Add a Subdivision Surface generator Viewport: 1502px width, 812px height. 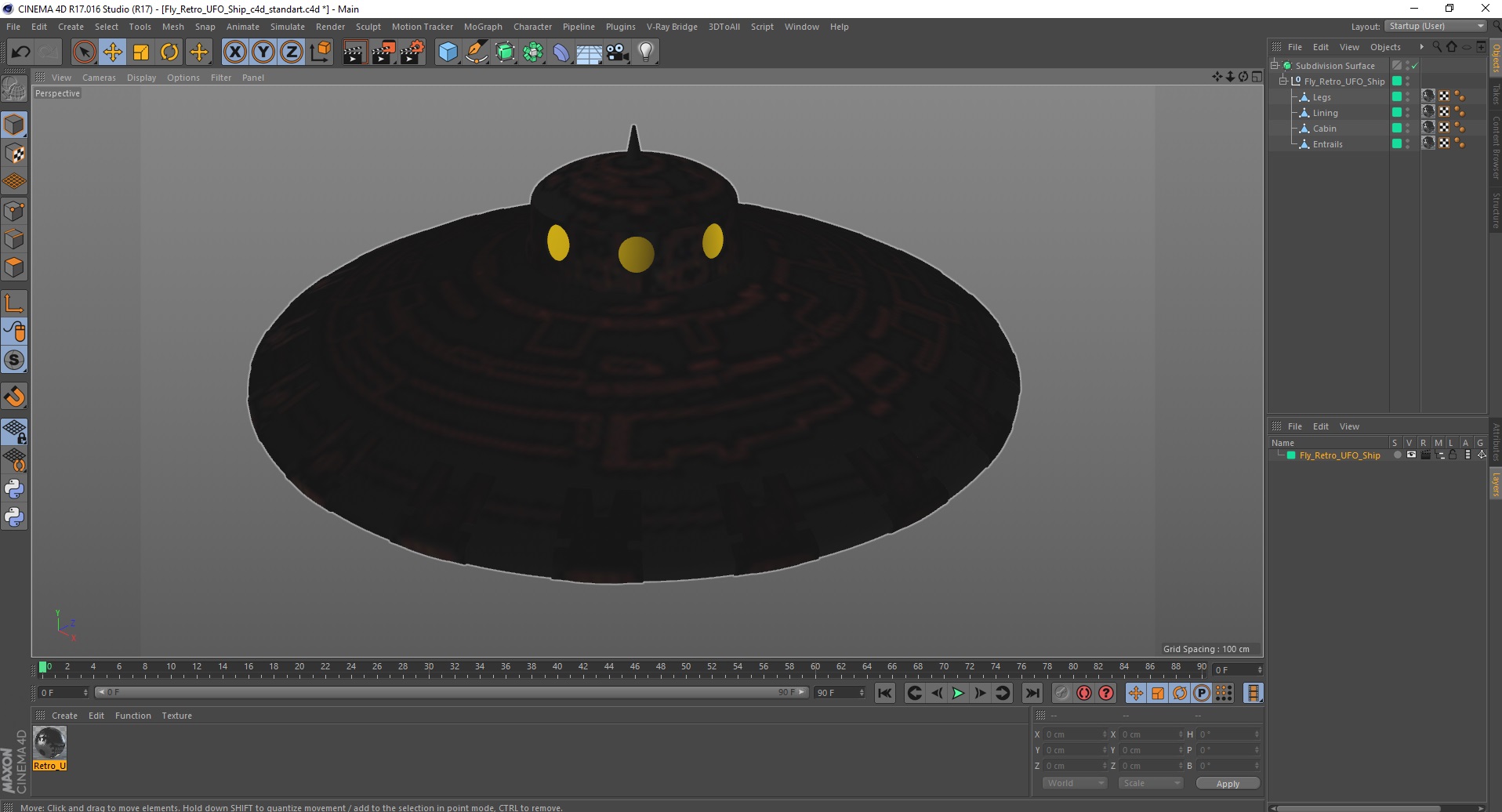[505, 53]
